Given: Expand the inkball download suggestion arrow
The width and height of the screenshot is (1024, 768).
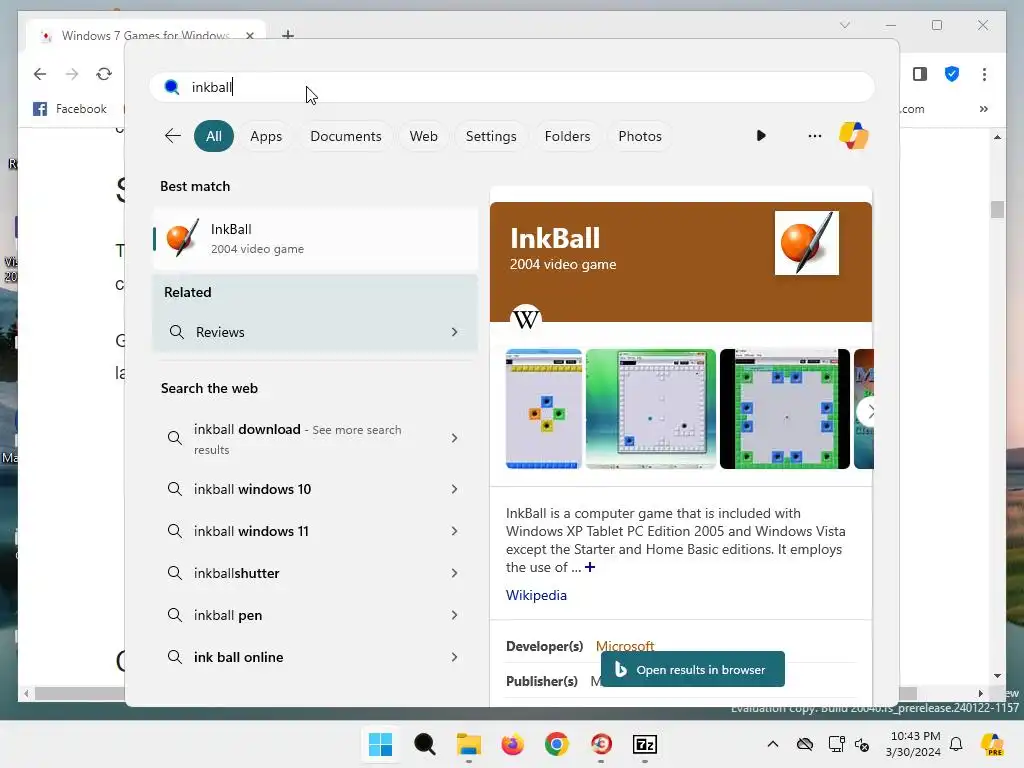Looking at the screenshot, I should point(455,438).
